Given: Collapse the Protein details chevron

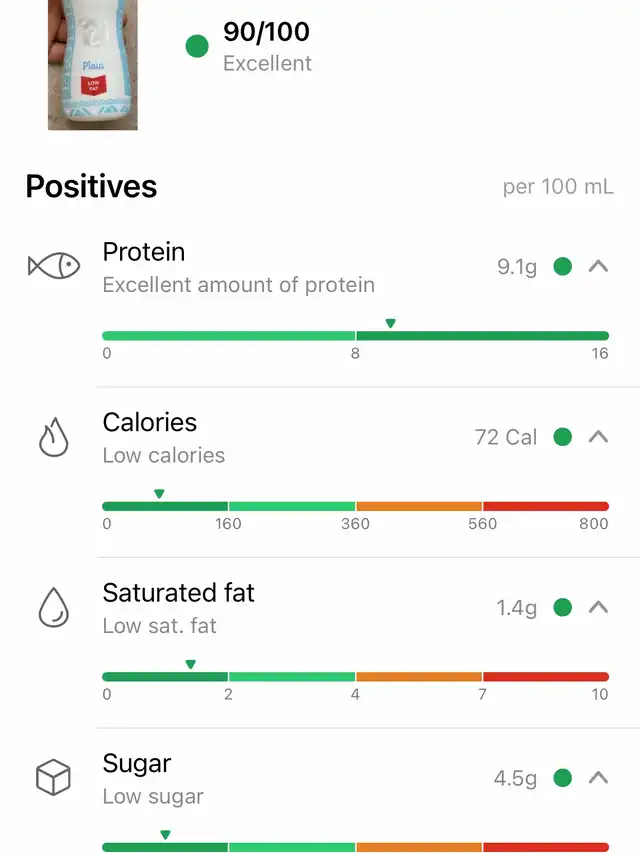Looking at the screenshot, I should pyautogui.click(x=598, y=267).
